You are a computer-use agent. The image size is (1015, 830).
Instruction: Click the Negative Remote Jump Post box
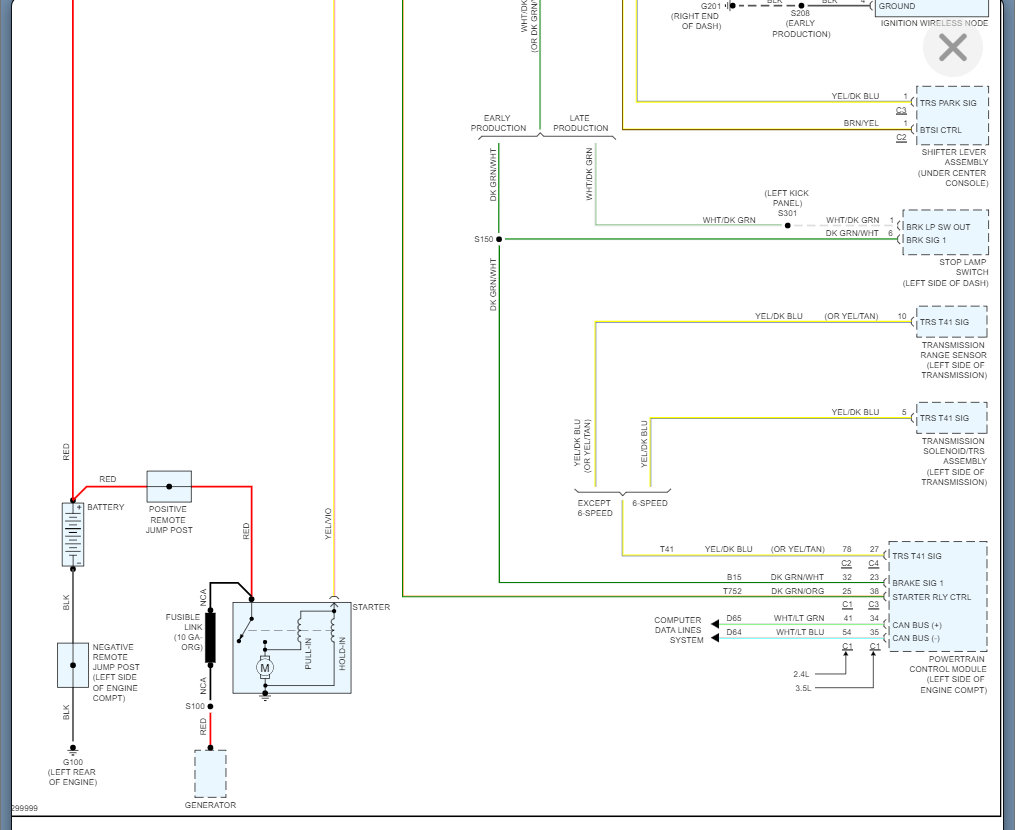pyautogui.click(x=72, y=665)
